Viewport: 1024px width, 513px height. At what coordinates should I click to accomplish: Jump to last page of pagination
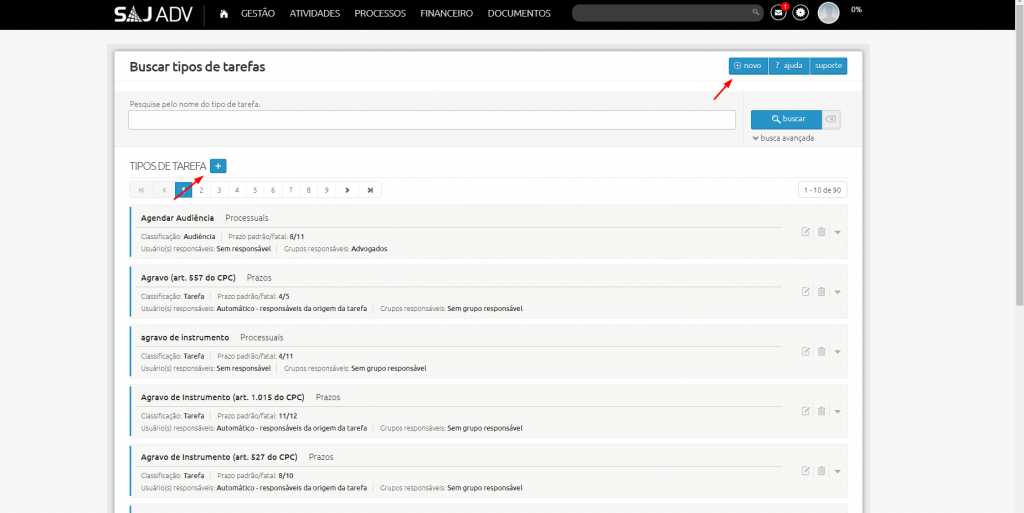coord(370,190)
